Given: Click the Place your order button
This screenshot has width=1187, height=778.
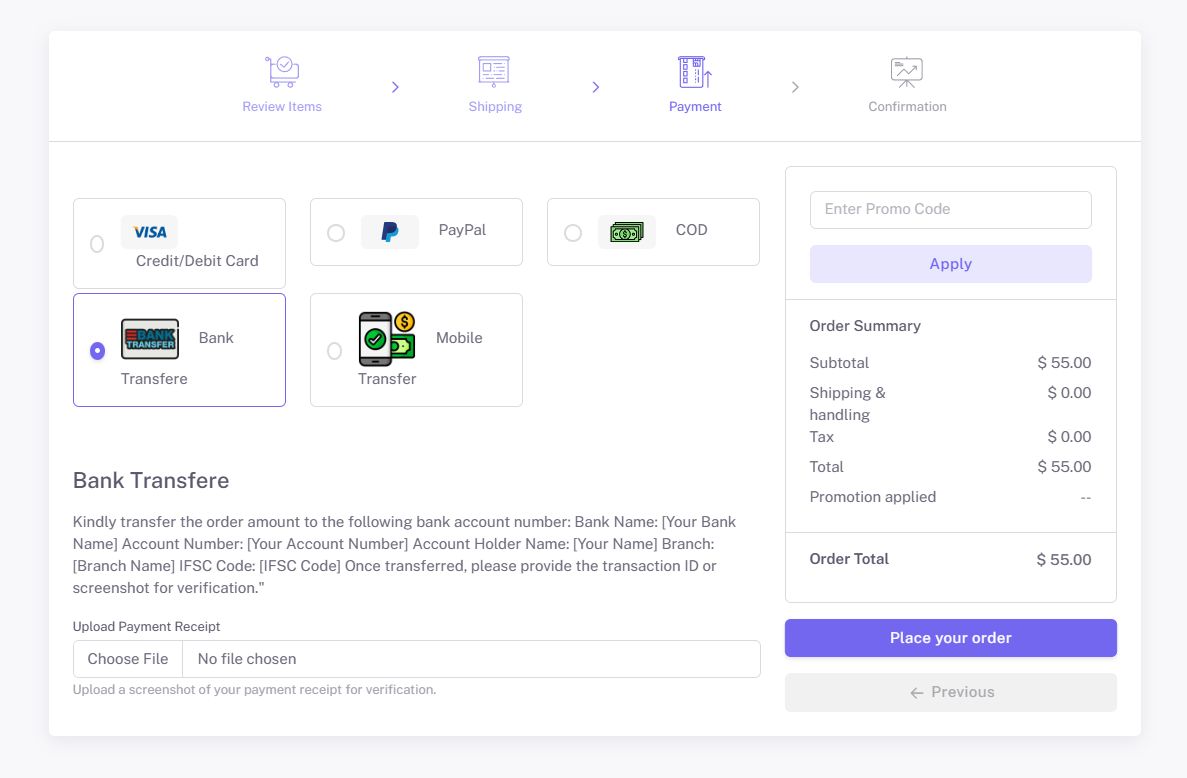Looking at the screenshot, I should point(950,638).
